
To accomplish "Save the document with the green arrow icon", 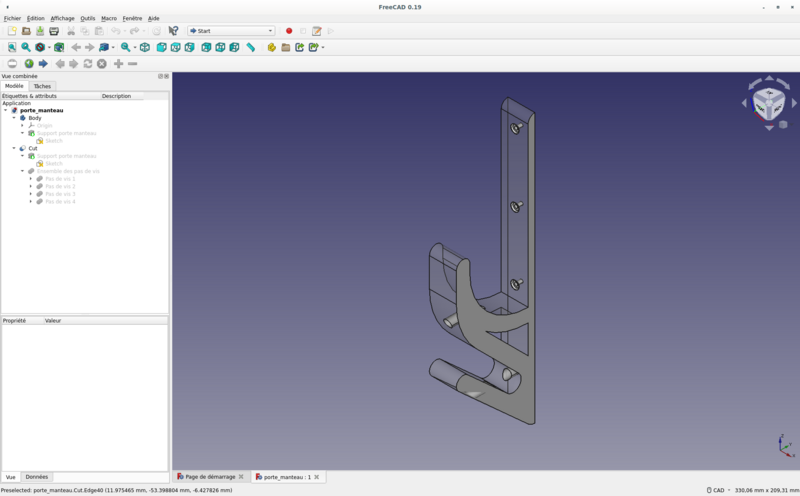I will pos(40,31).
